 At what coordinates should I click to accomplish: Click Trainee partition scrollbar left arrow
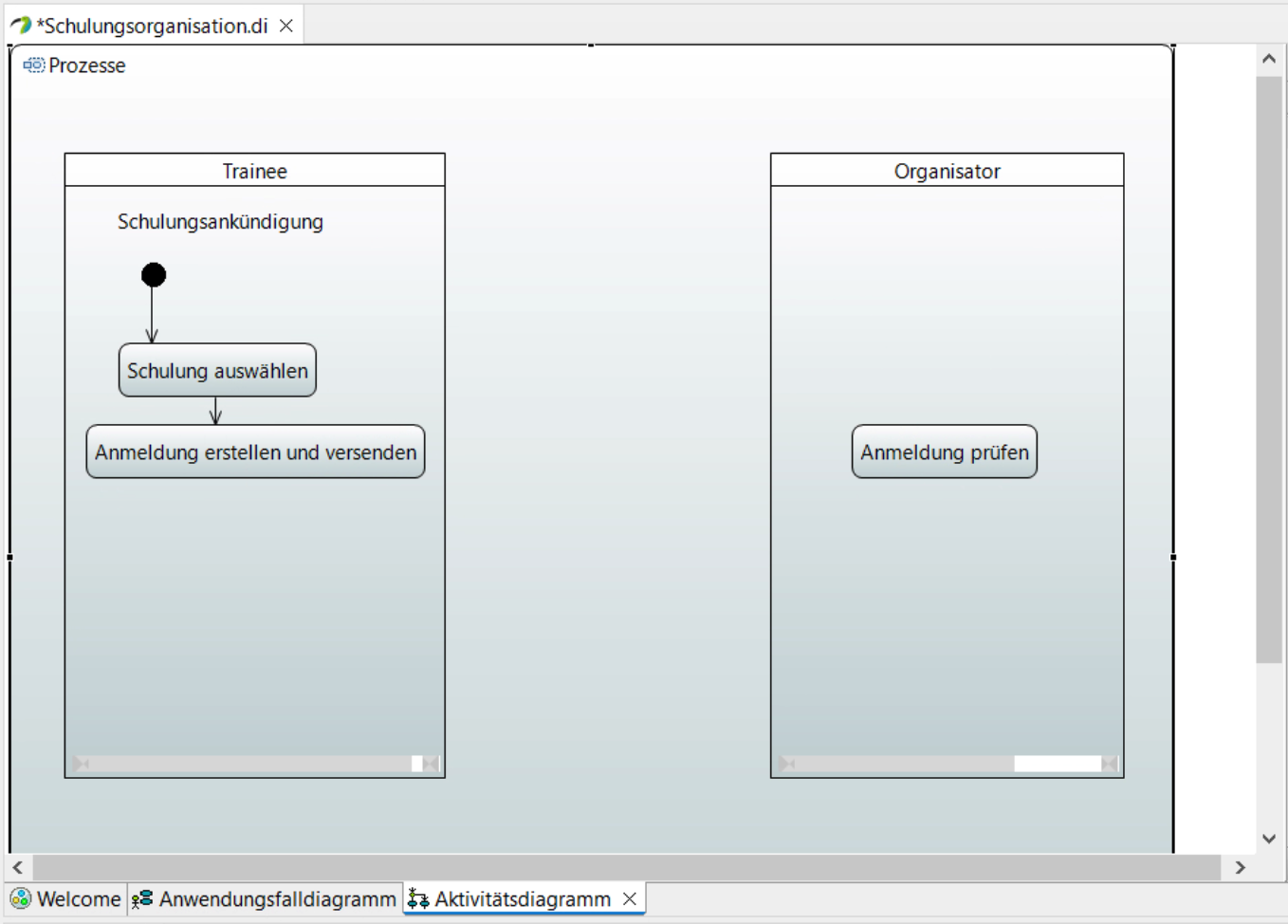pyautogui.click(x=81, y=764)
